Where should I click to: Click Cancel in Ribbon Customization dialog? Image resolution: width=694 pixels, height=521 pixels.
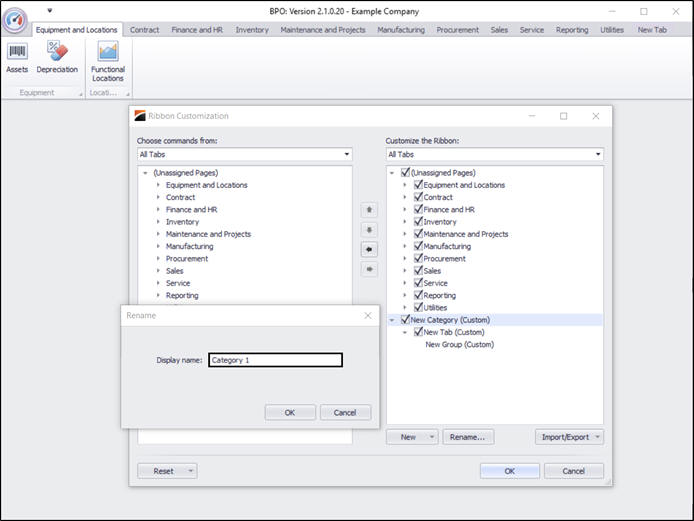coord(574,471)
